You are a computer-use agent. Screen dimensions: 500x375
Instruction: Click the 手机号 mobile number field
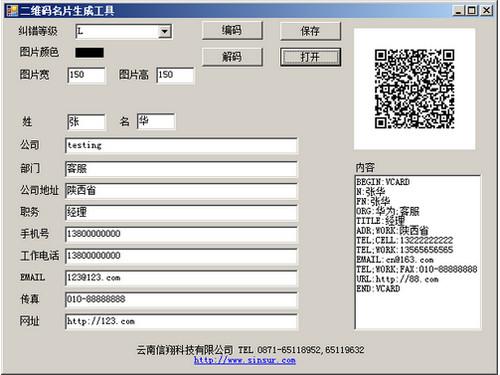pyautogui.click(x=181, y=235)
